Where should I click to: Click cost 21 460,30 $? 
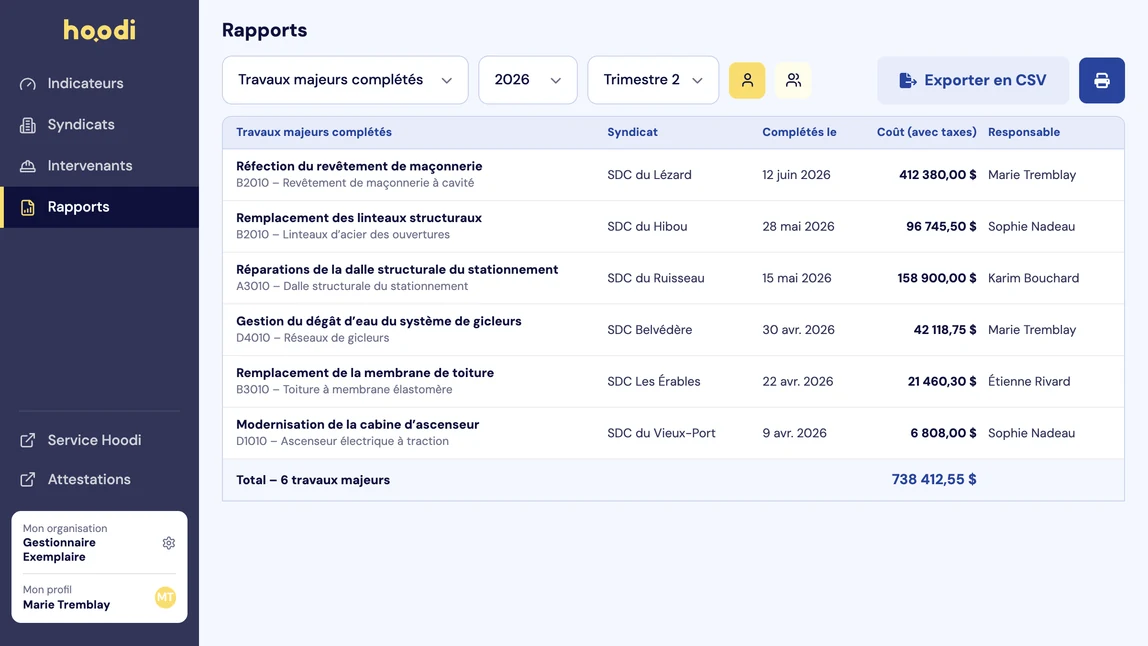tap(942, 382)
